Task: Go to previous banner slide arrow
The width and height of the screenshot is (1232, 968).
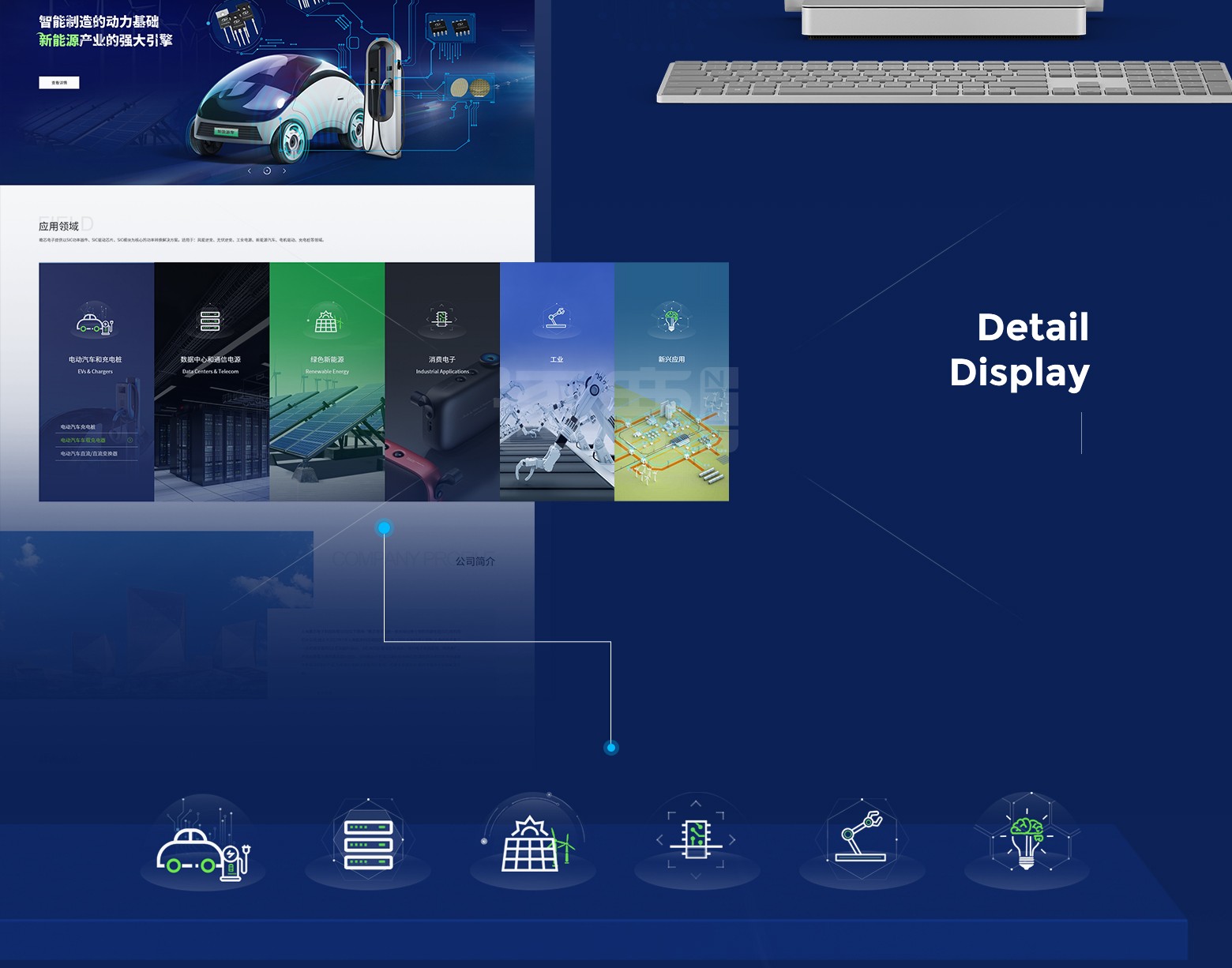Action: pos(250,171)
